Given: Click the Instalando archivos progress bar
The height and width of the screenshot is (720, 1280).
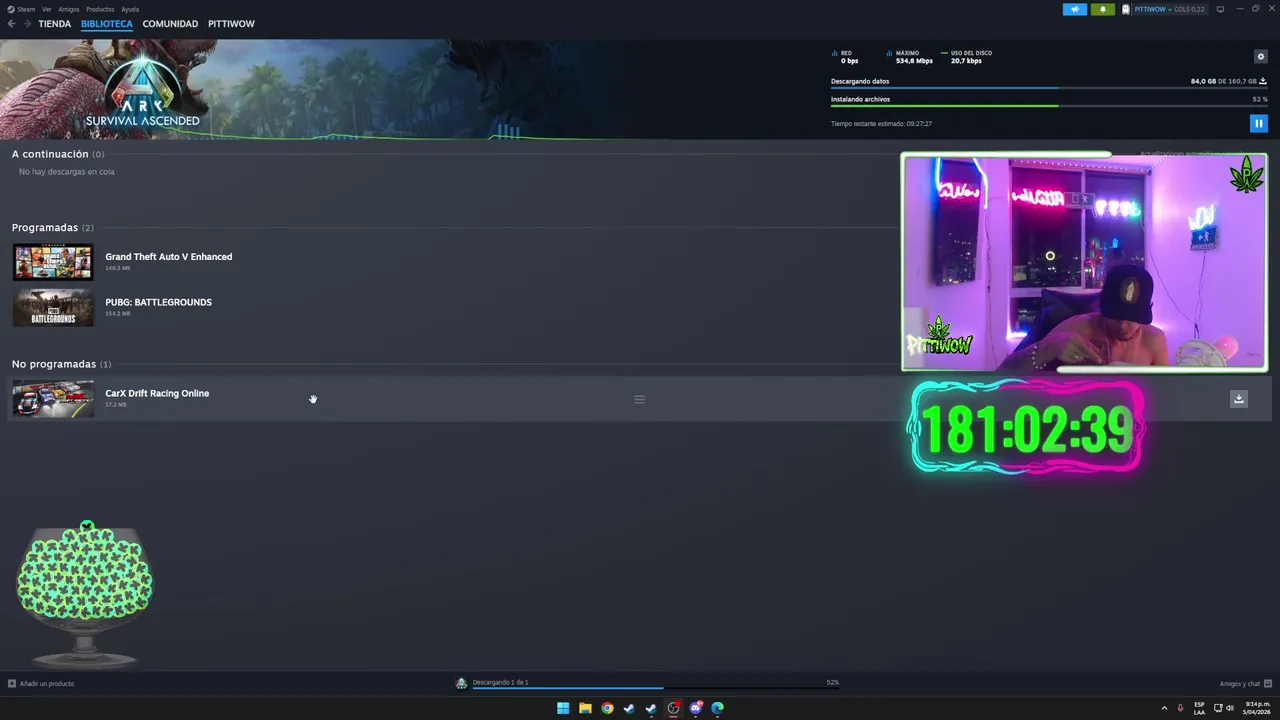Looking at the screenshot, I should [1049, 106].
